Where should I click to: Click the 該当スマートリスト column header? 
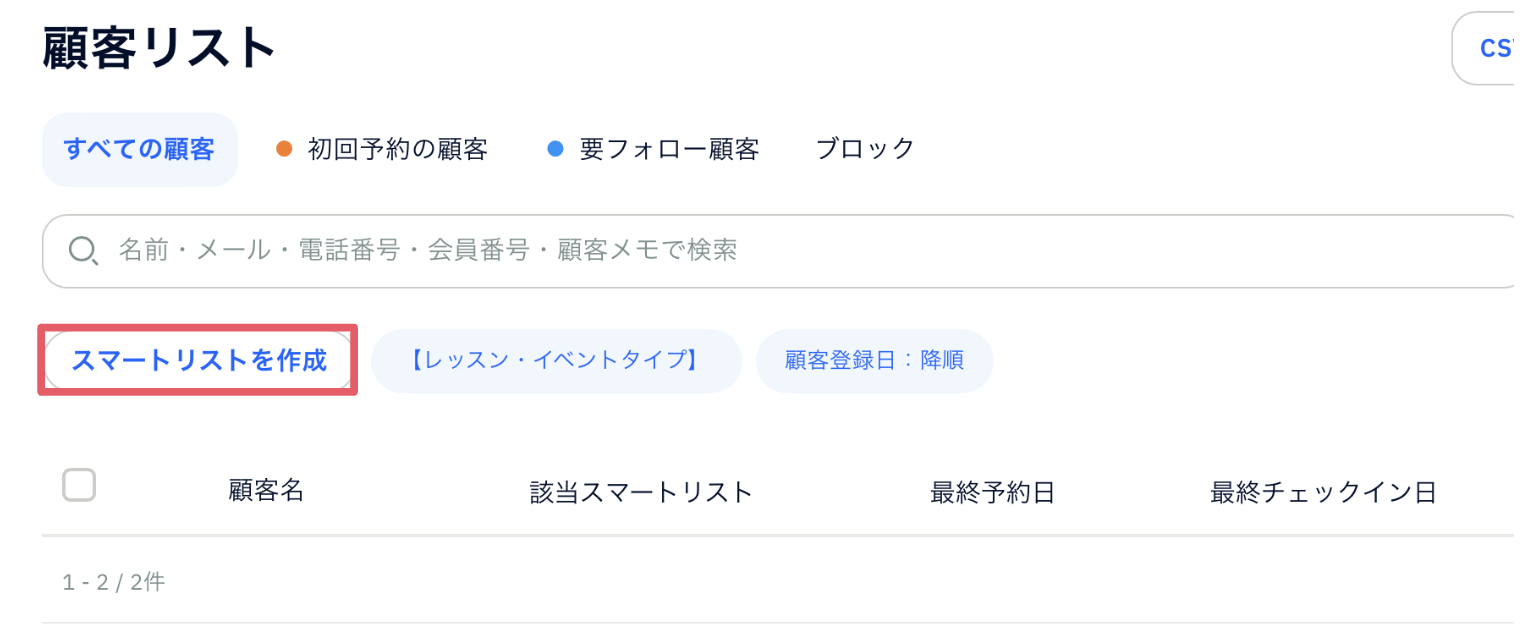pos(641,492)
